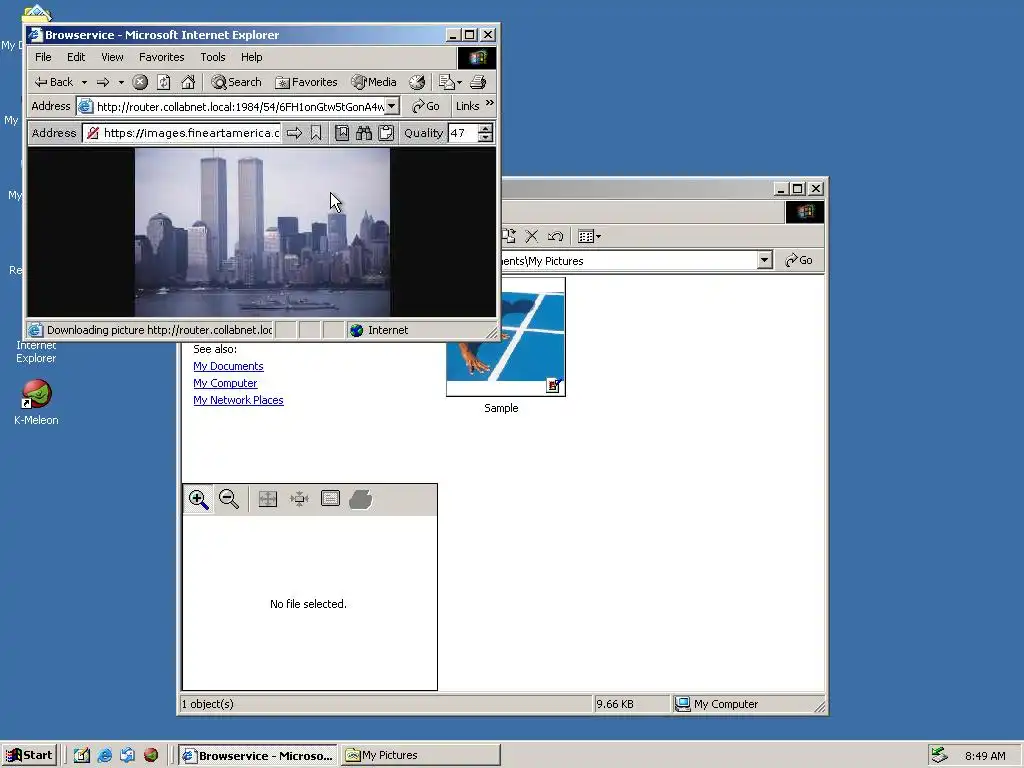Go to the Home page icon

188,82
